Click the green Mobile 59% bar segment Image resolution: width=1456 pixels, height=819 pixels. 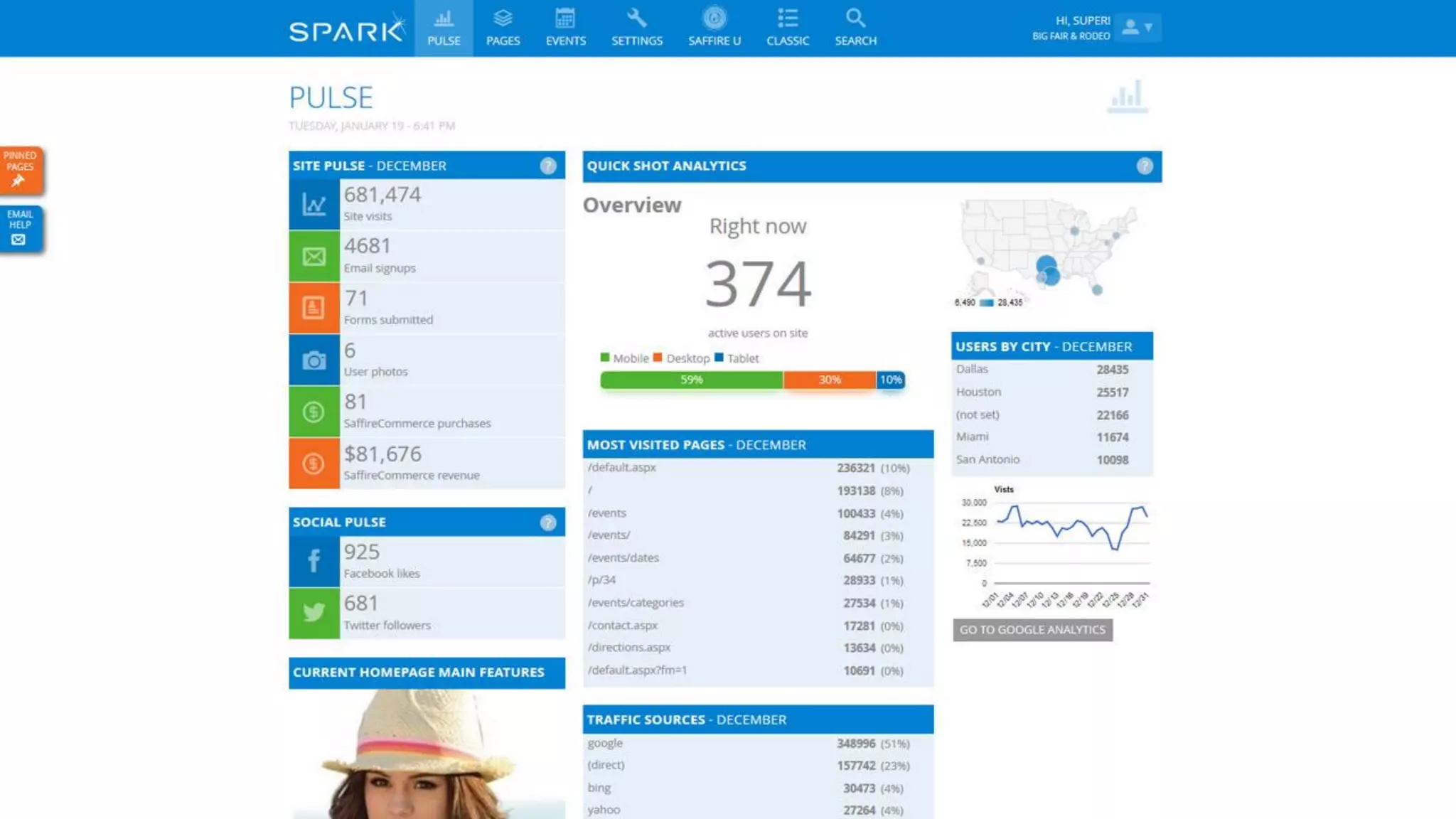(691, 380)
